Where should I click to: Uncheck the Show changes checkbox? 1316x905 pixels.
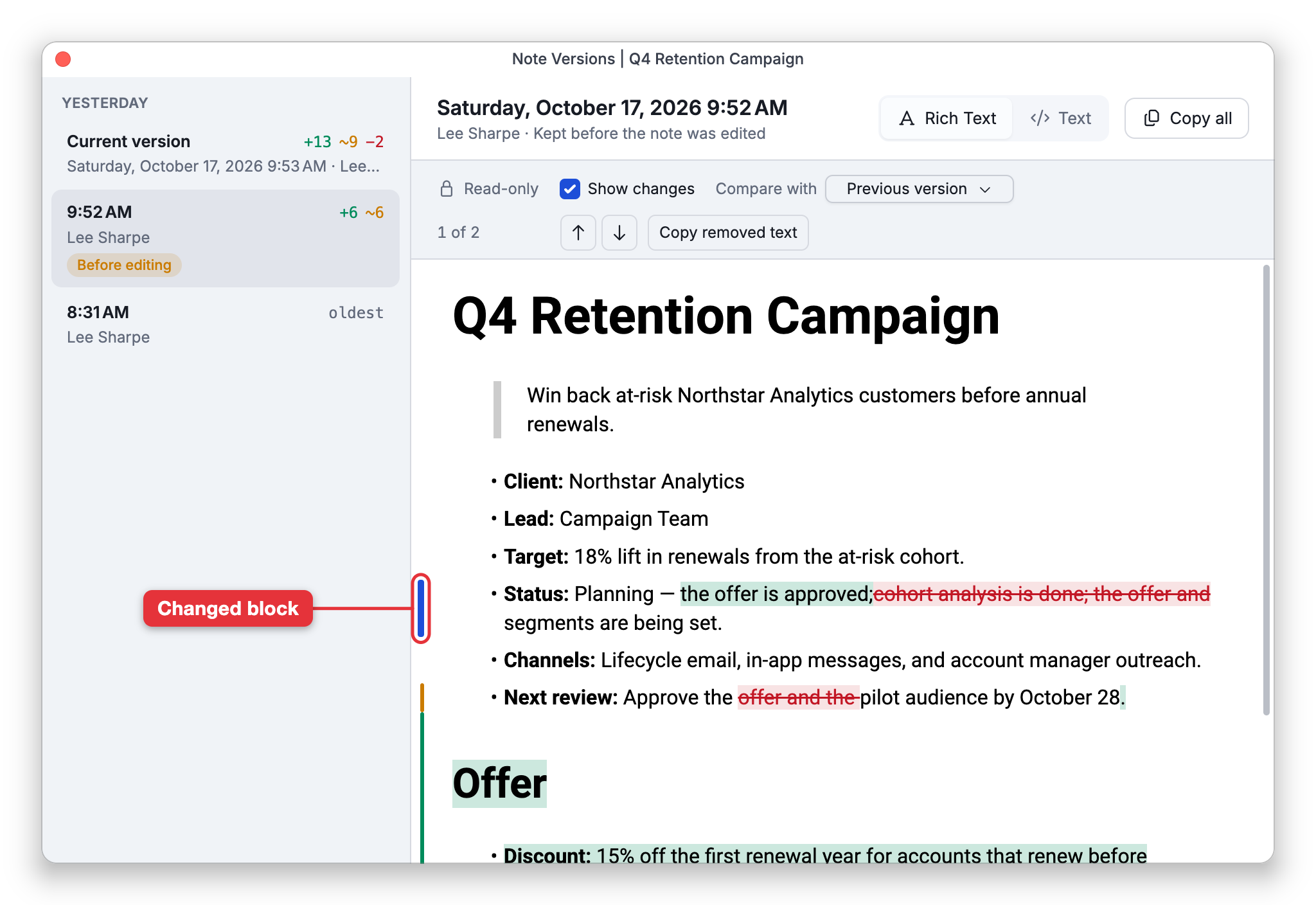(x=570, y=189)
